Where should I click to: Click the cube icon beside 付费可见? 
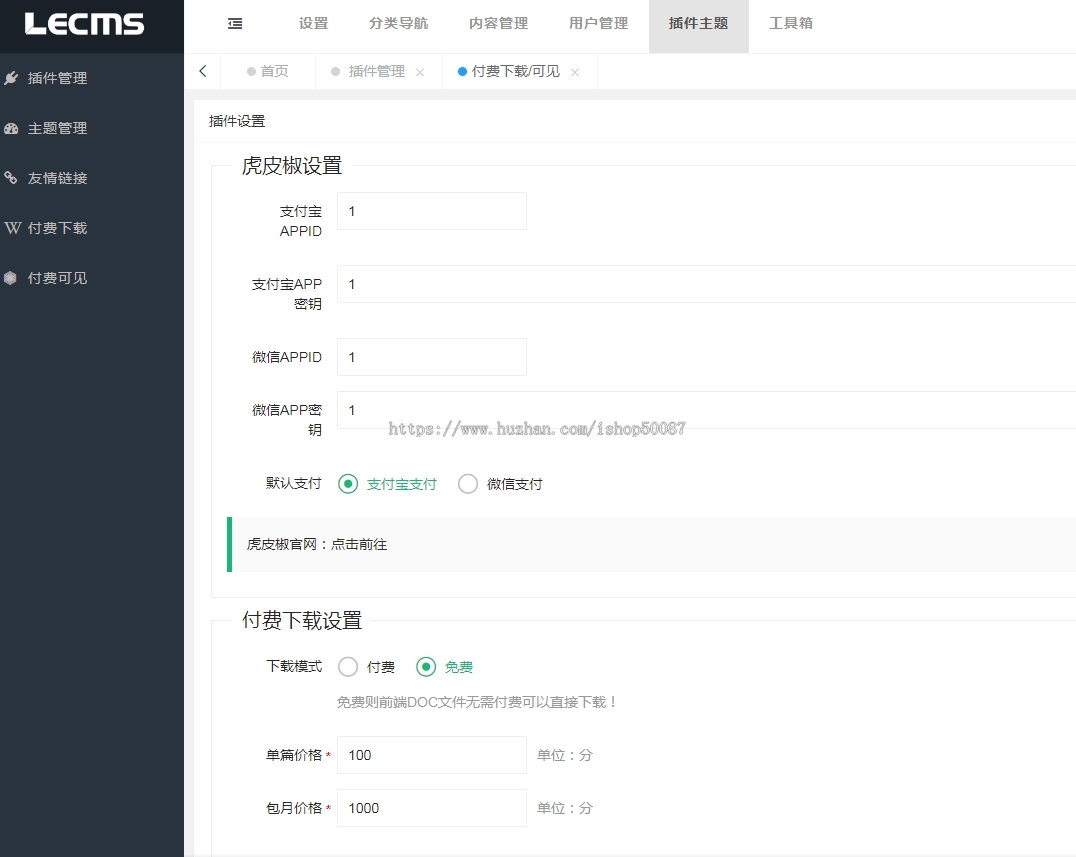coord(10,278)
